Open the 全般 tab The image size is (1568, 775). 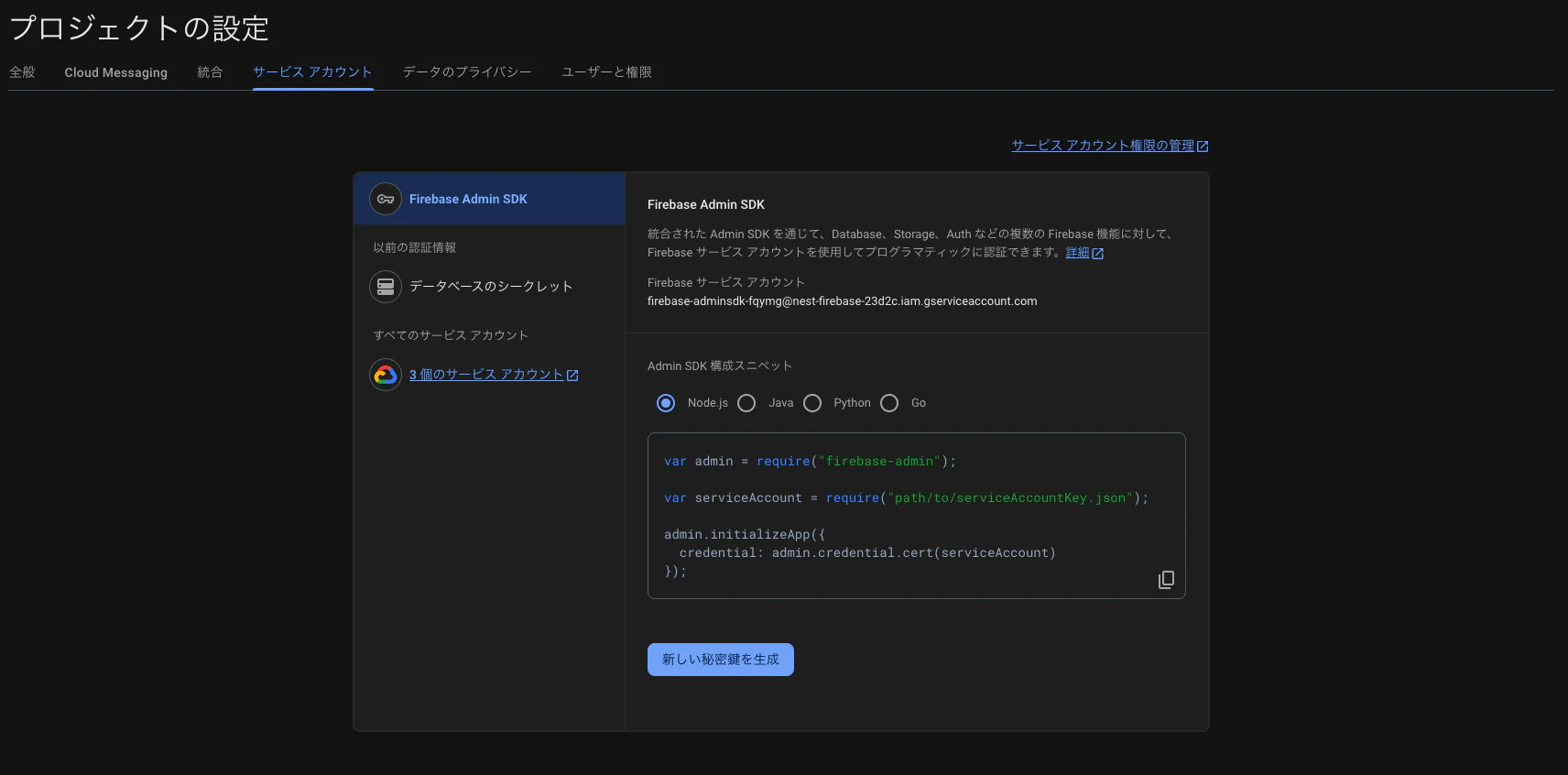click(22, 72)
